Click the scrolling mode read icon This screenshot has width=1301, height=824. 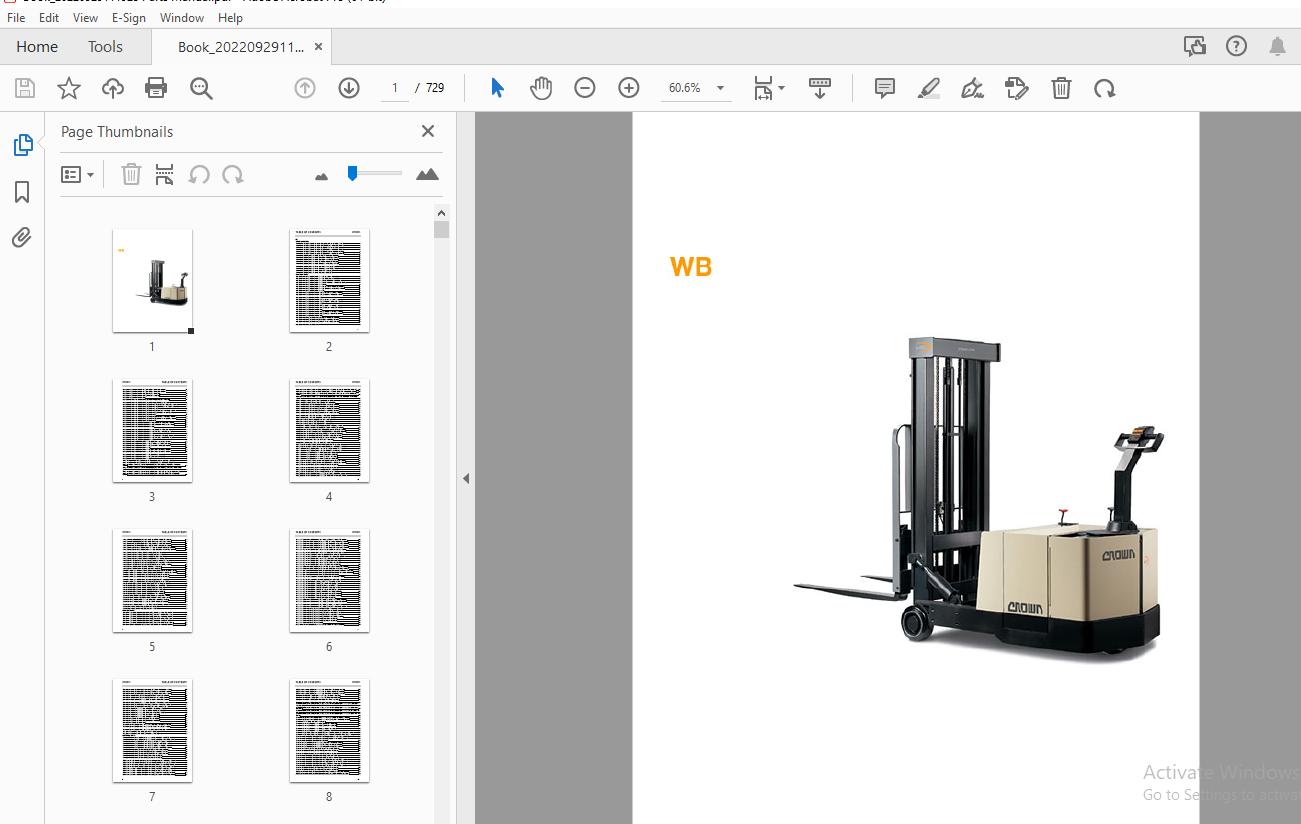[x=820, y=88]
